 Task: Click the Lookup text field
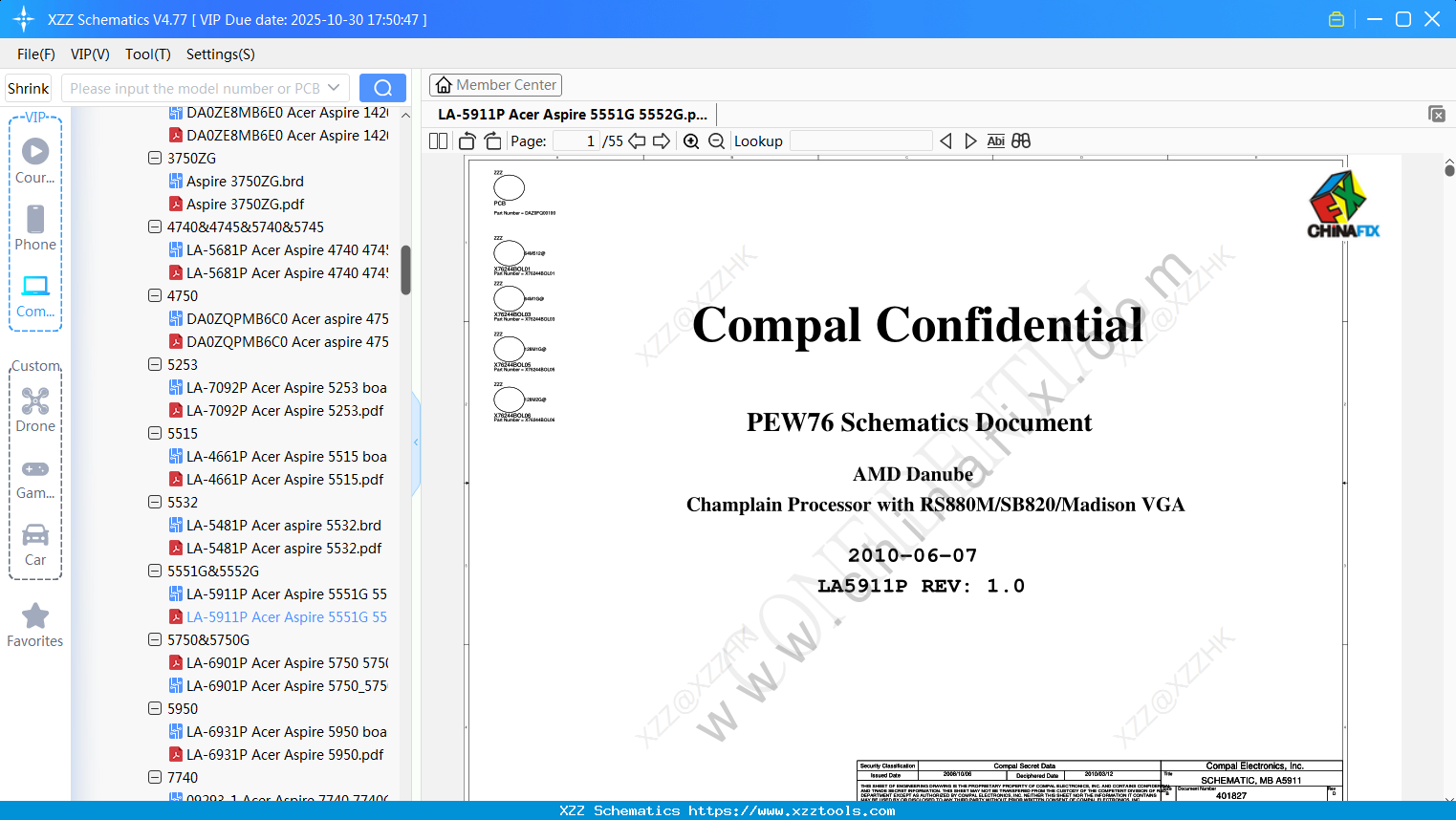861,141
